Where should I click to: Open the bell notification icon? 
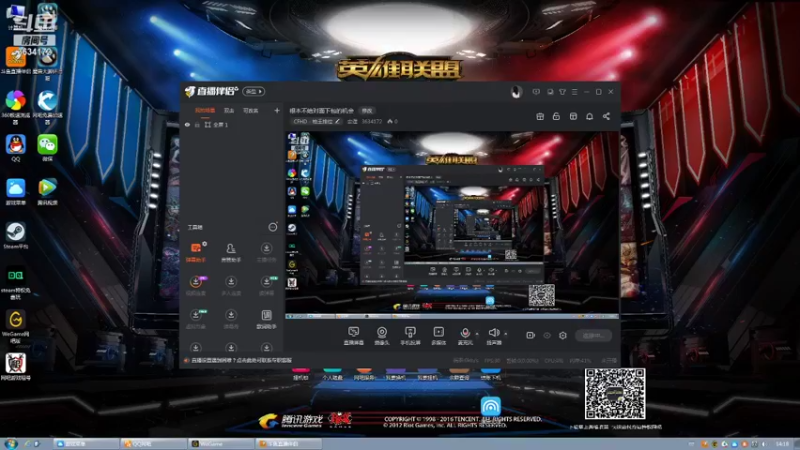[x=589, y=116]
